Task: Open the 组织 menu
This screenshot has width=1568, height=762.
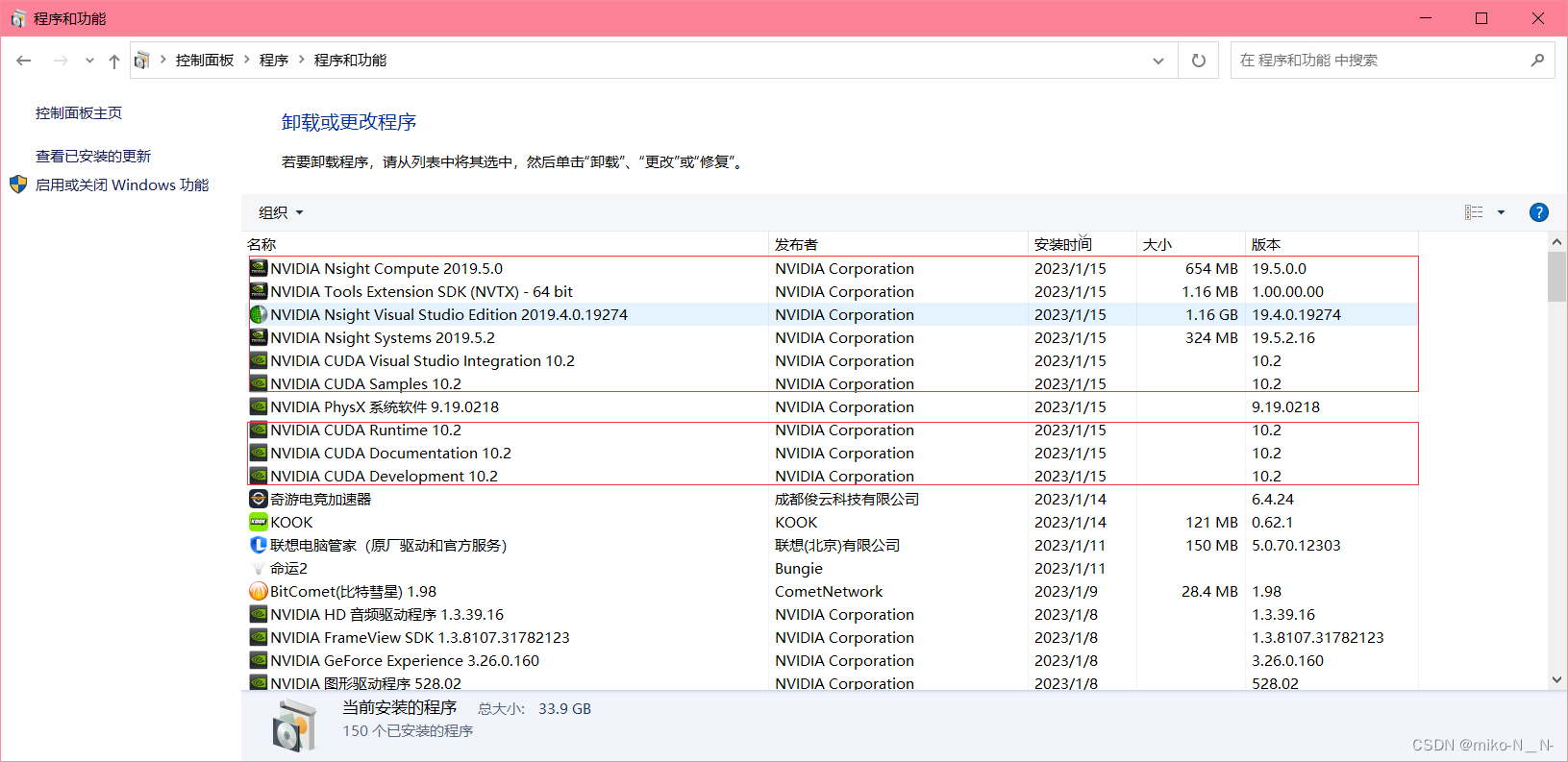Action: pos(280,212)
